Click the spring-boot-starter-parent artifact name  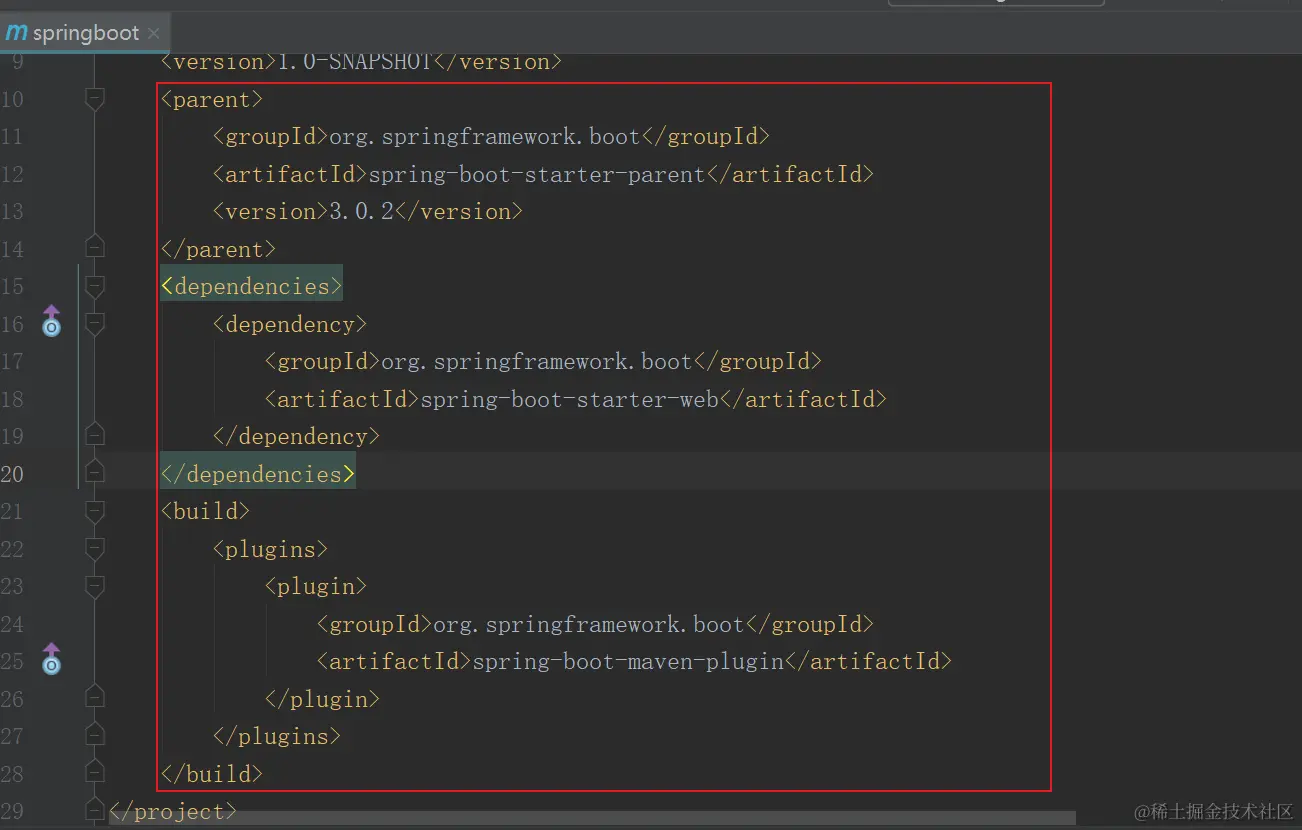tap(537, 174)
